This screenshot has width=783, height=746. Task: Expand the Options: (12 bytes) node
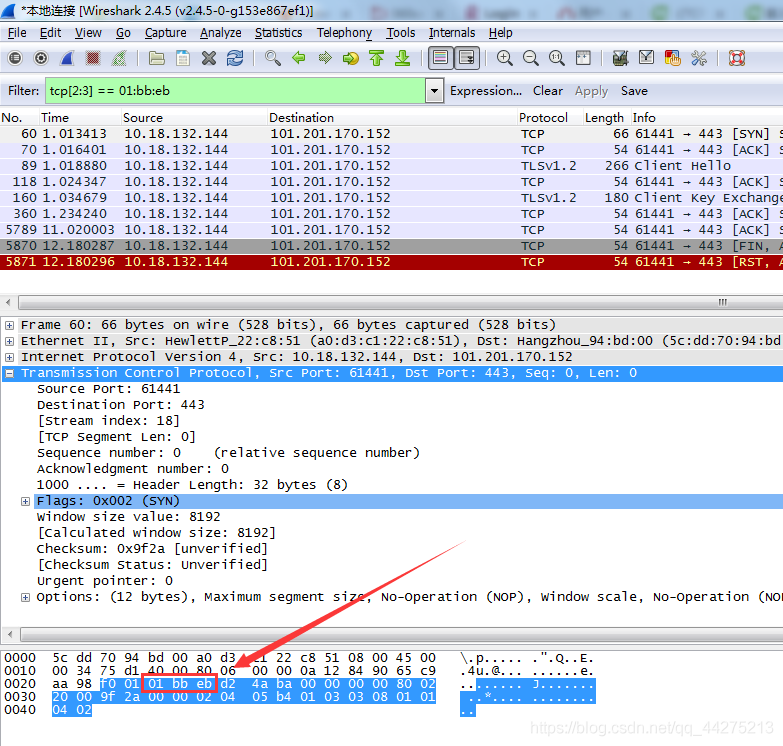pos(25,597)
